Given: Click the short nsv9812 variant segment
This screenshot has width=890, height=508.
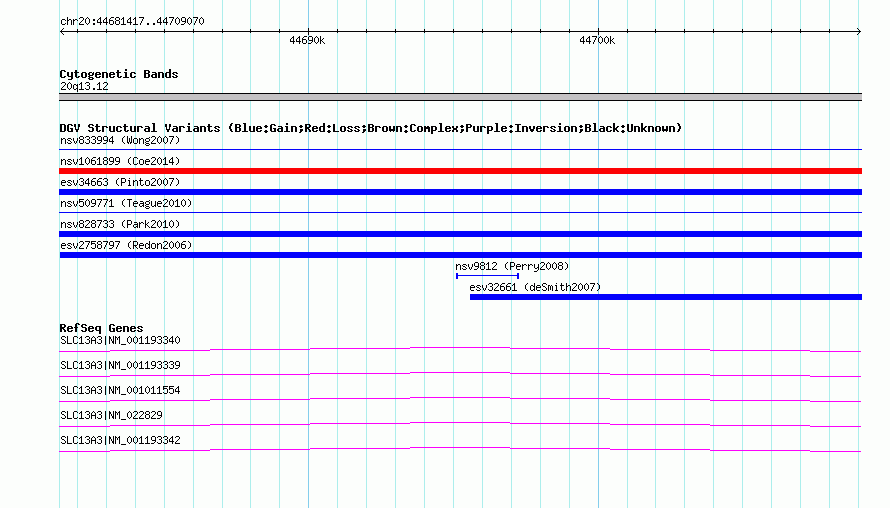Looking at the screenshot, I should (x=488, y=276).
